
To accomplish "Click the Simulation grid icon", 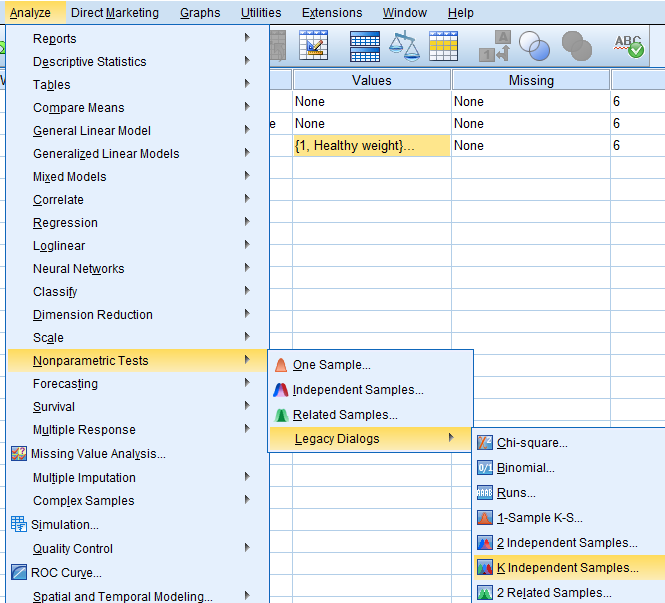I will [x=19, y=524].
